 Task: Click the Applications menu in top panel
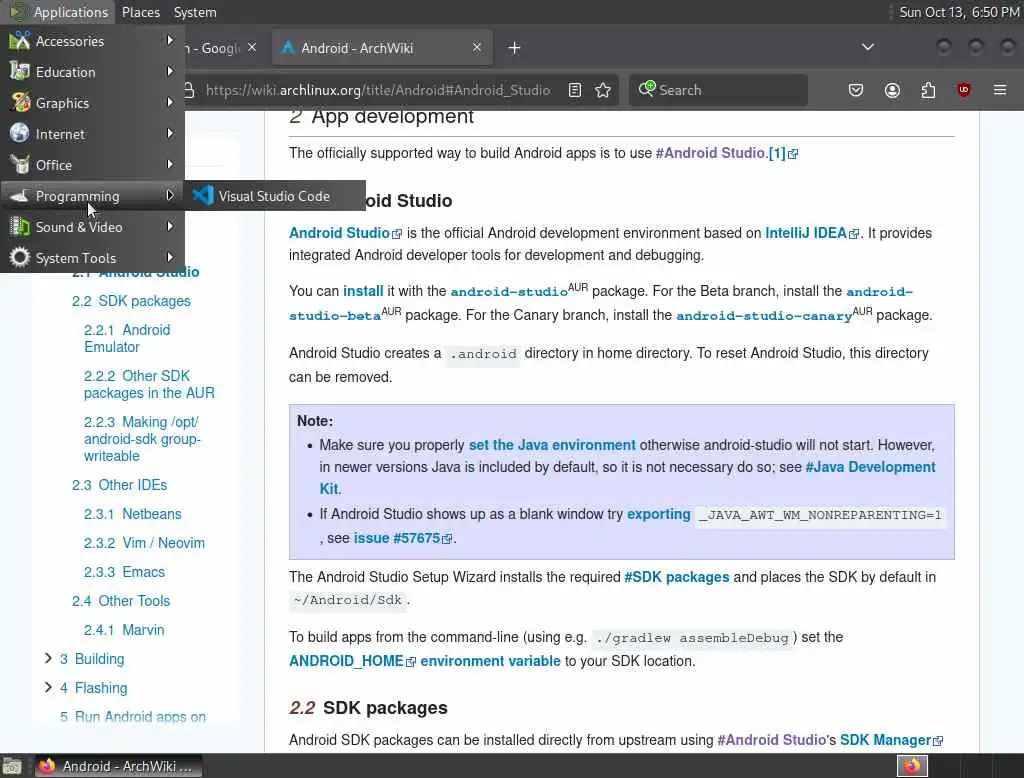(x=59, y=12)
